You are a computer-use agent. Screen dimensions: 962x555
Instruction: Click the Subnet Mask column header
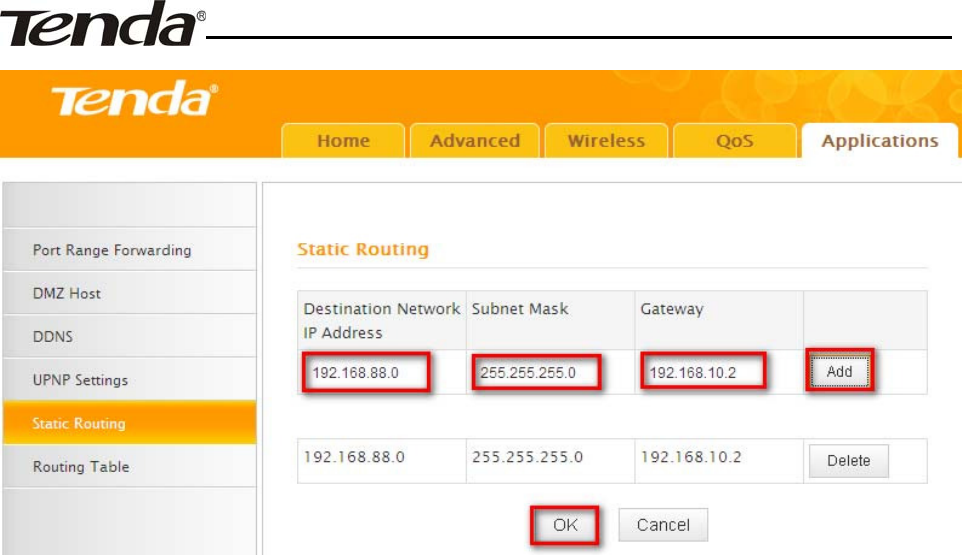click(x=550, y=320)
